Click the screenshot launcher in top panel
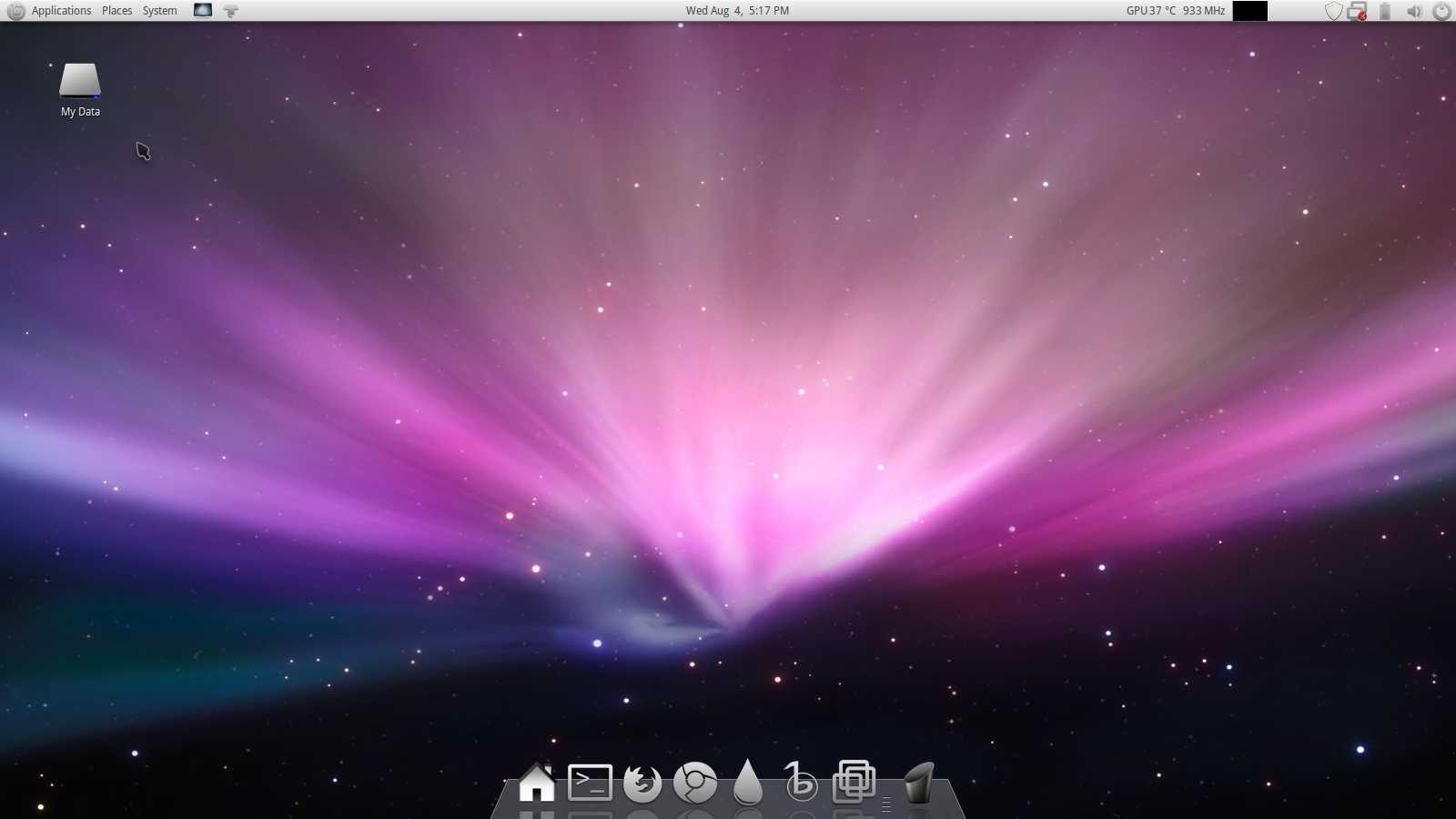This screenshot has height=819, width=1456. pos(202,11)
